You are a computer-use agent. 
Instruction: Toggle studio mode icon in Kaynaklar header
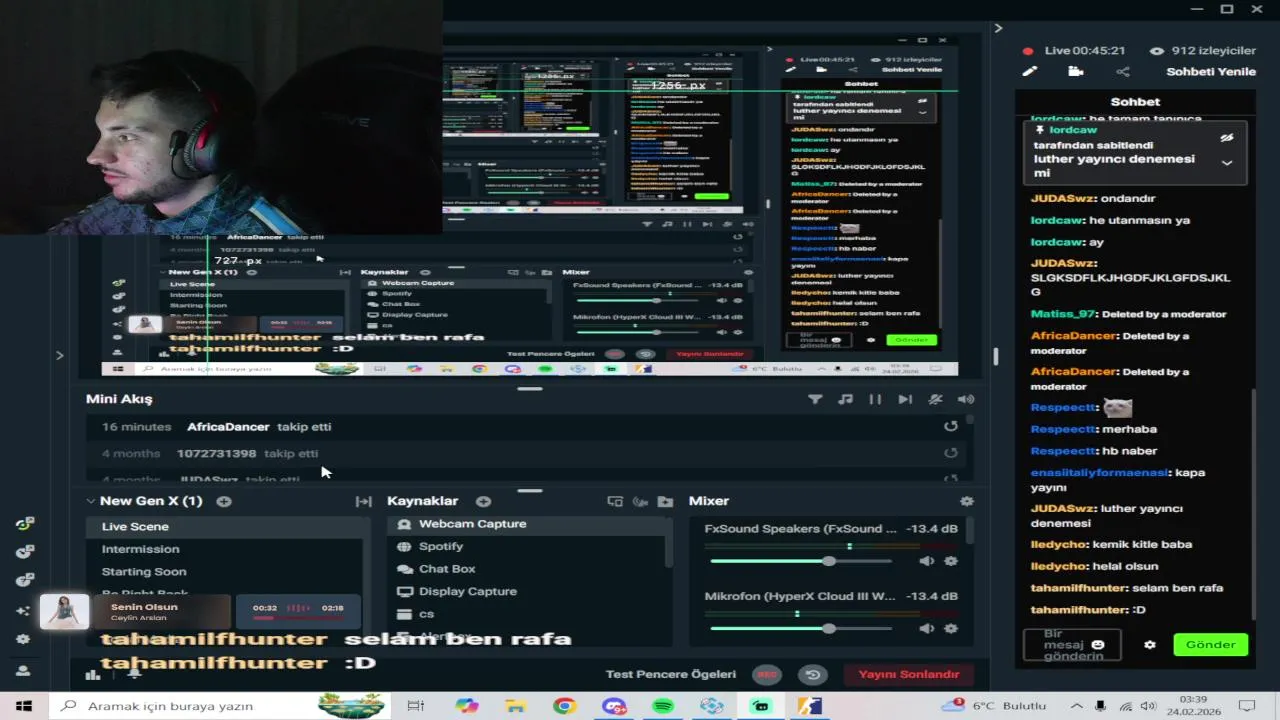point(615,501)
